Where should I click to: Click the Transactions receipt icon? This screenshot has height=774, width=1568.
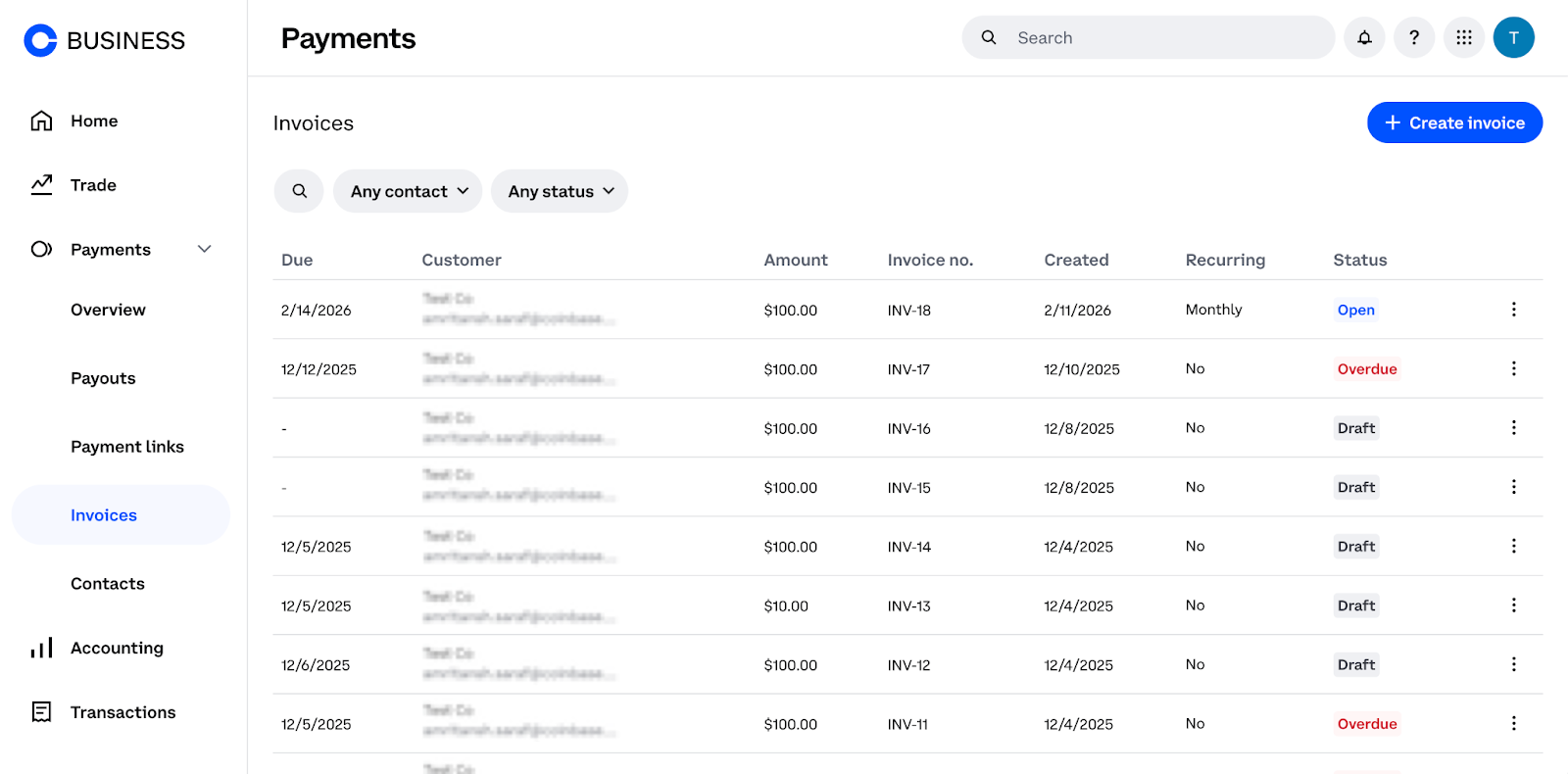point(41,711)
